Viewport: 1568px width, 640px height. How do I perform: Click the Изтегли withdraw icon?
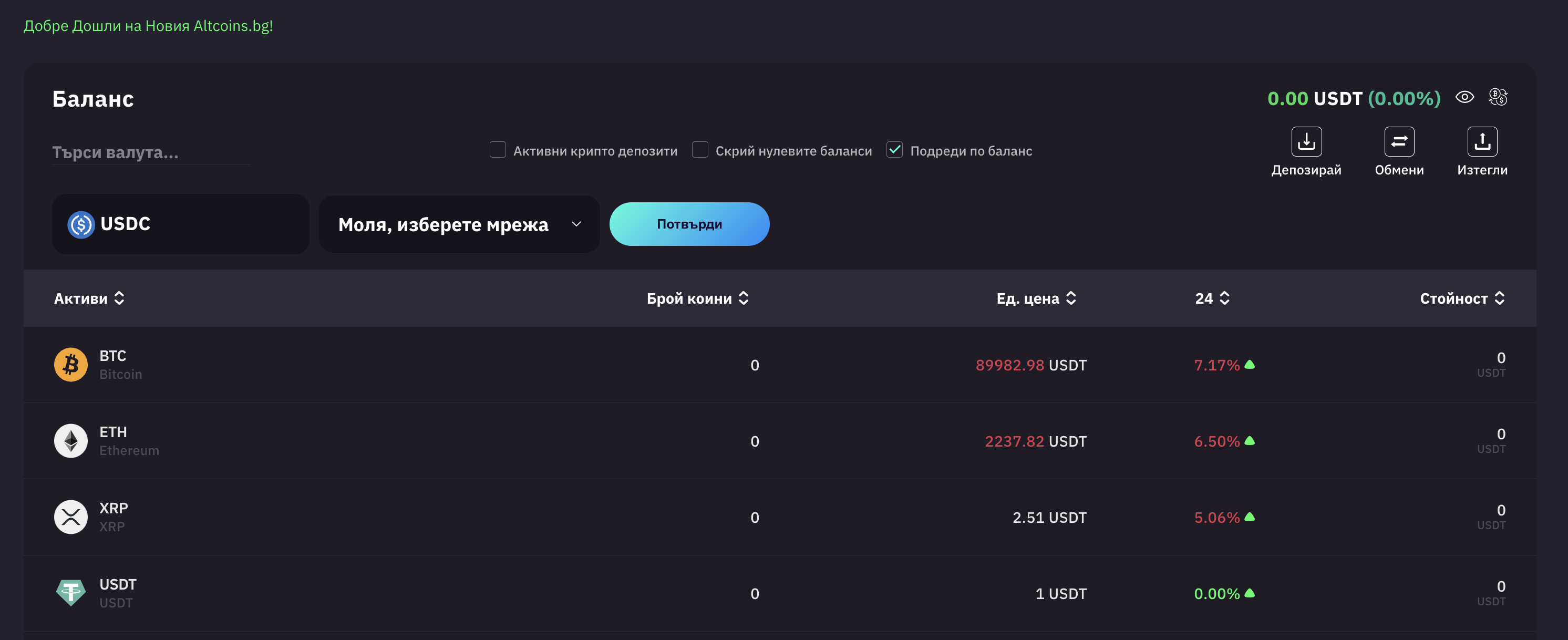[1482, 141]
